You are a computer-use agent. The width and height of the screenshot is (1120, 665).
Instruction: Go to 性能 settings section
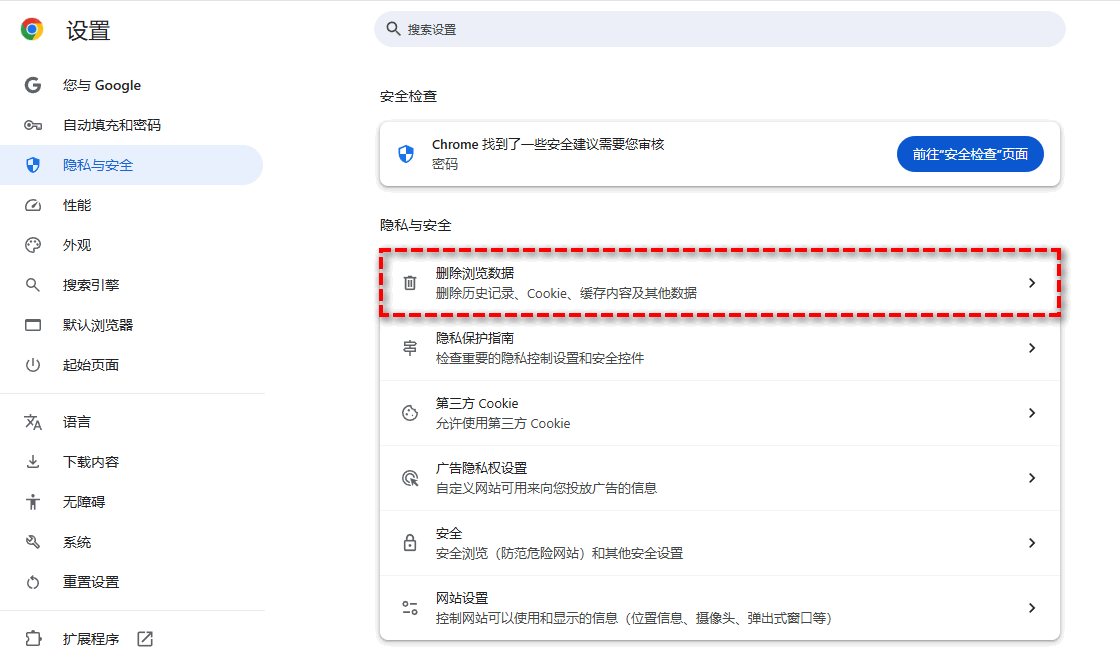pyautogui.click(x=77, y=205)
